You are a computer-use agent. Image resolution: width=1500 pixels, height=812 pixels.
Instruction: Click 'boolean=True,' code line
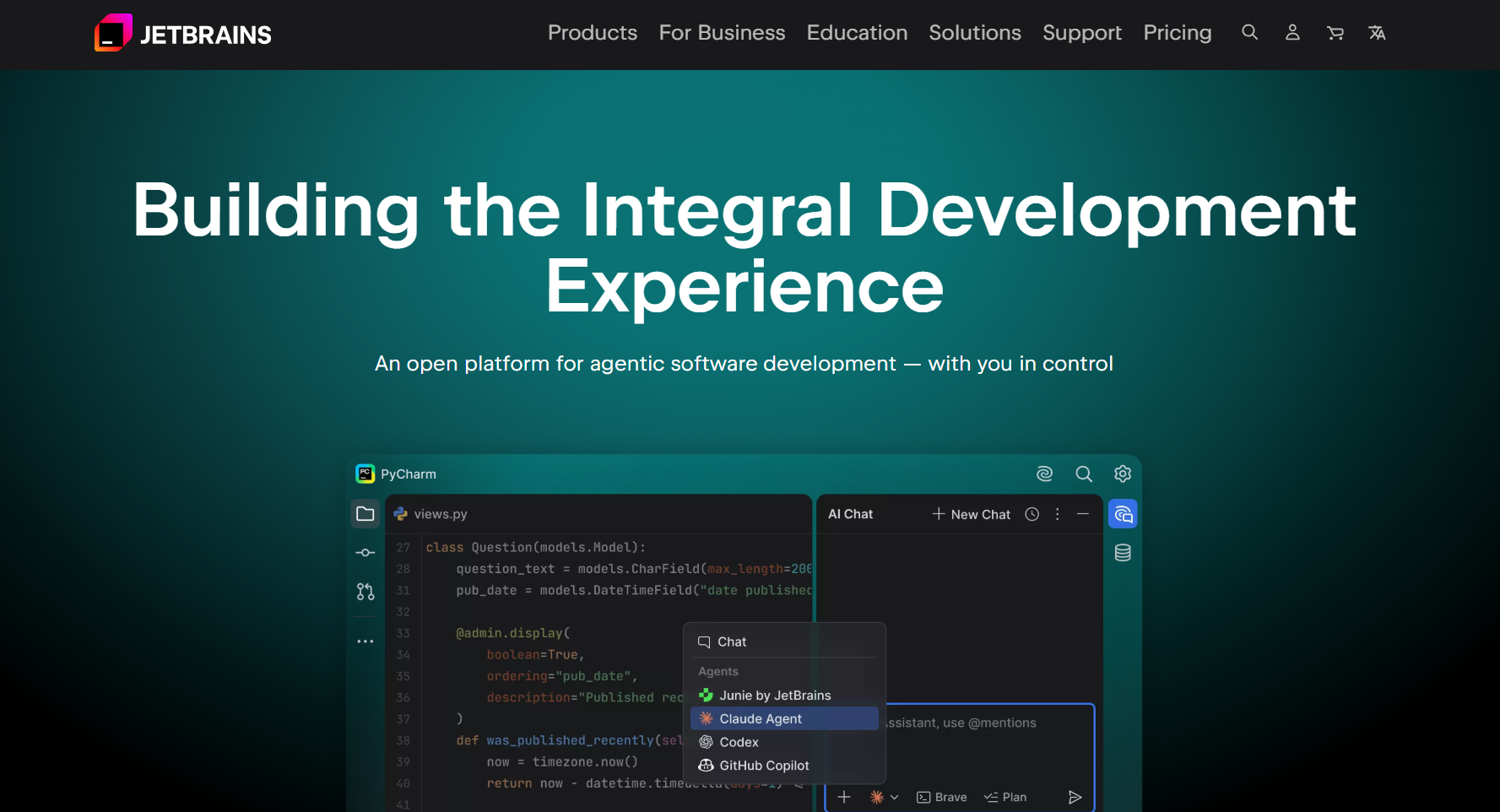(x=535, y=655)
